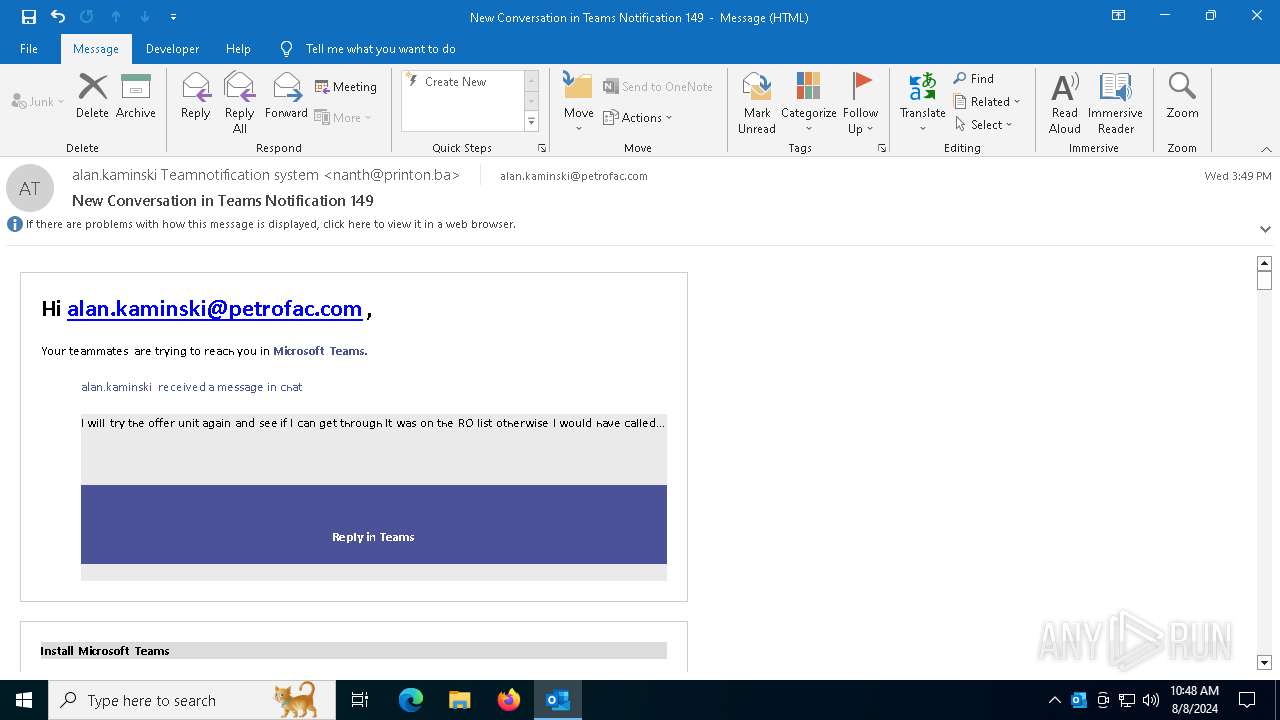Forward this message
Image resolution: width=1280 pixels, height=720 pixels.
286,97
